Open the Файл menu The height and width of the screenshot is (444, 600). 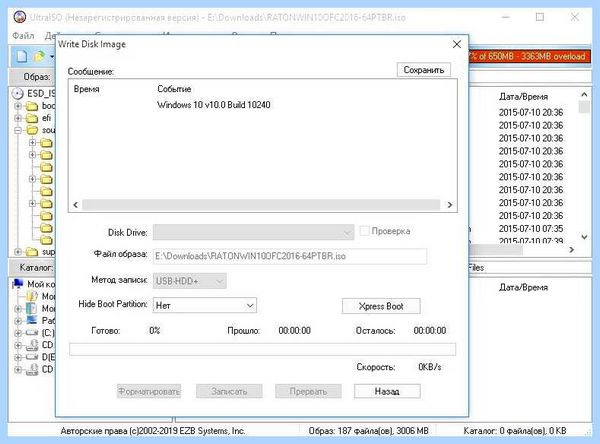[x=23, y=36]
